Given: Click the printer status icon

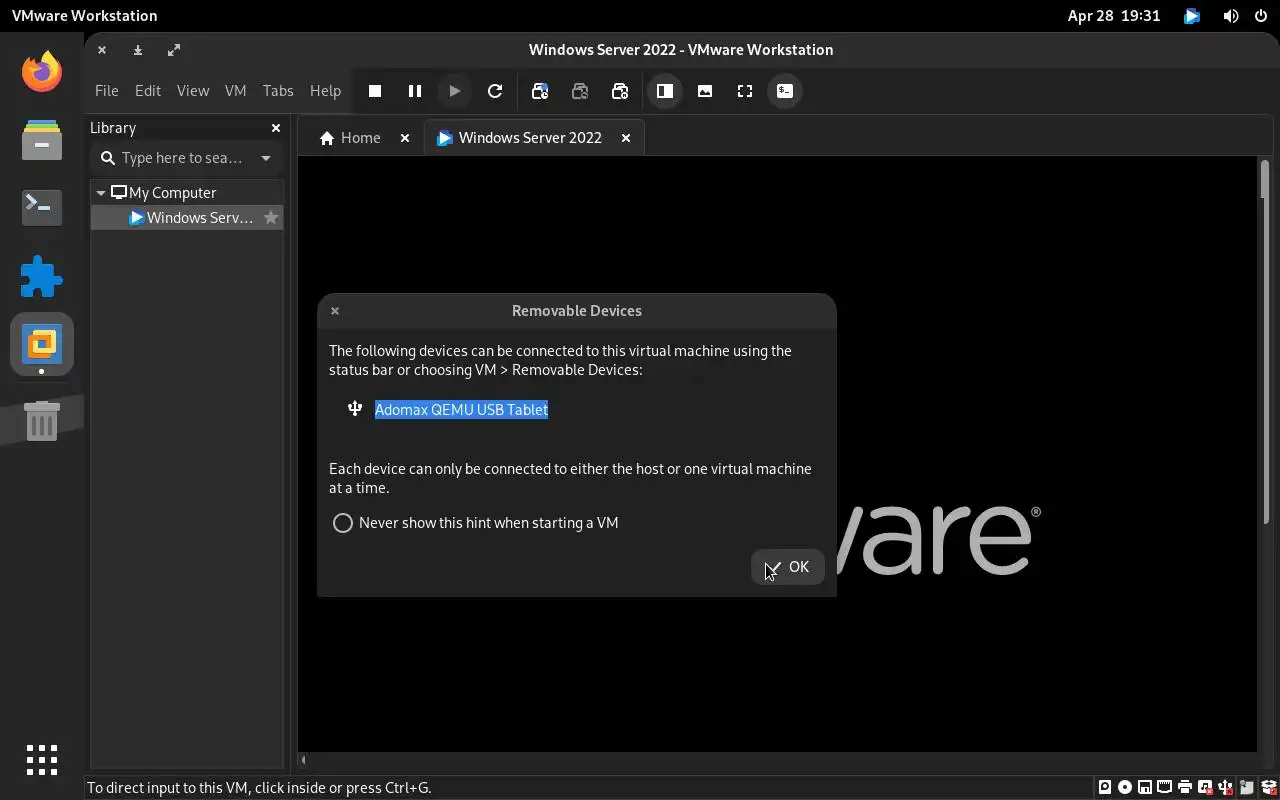Looking at the screenshot, I should pos(1185,787).
